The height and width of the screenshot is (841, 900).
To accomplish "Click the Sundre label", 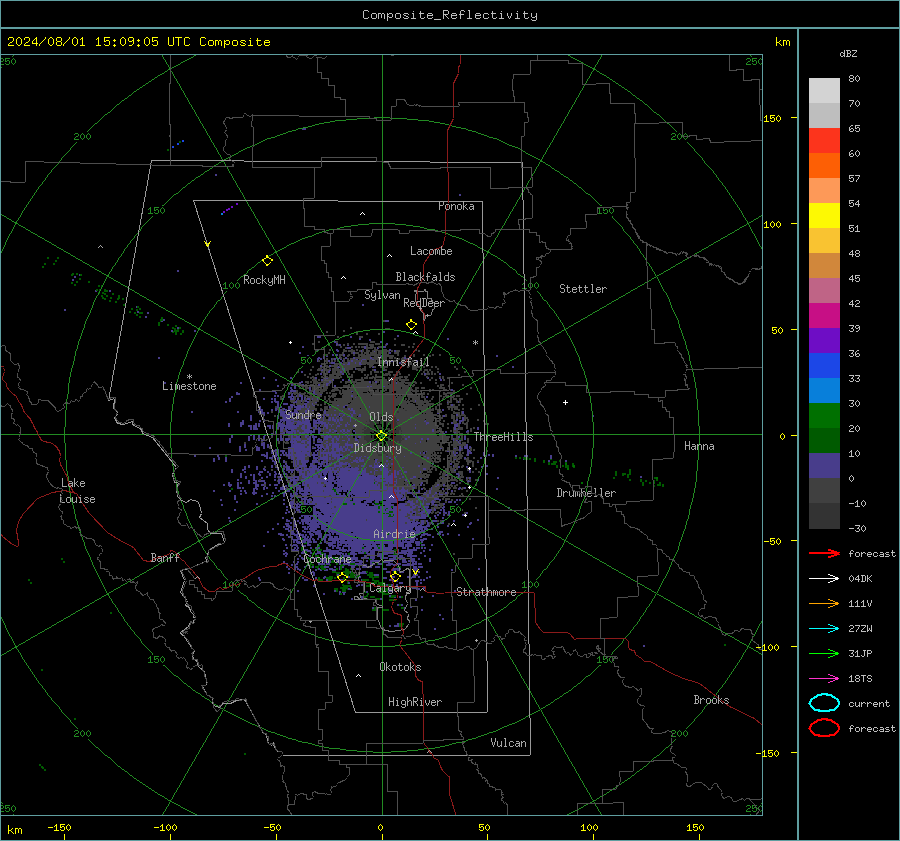I will (x=303, y=414).
